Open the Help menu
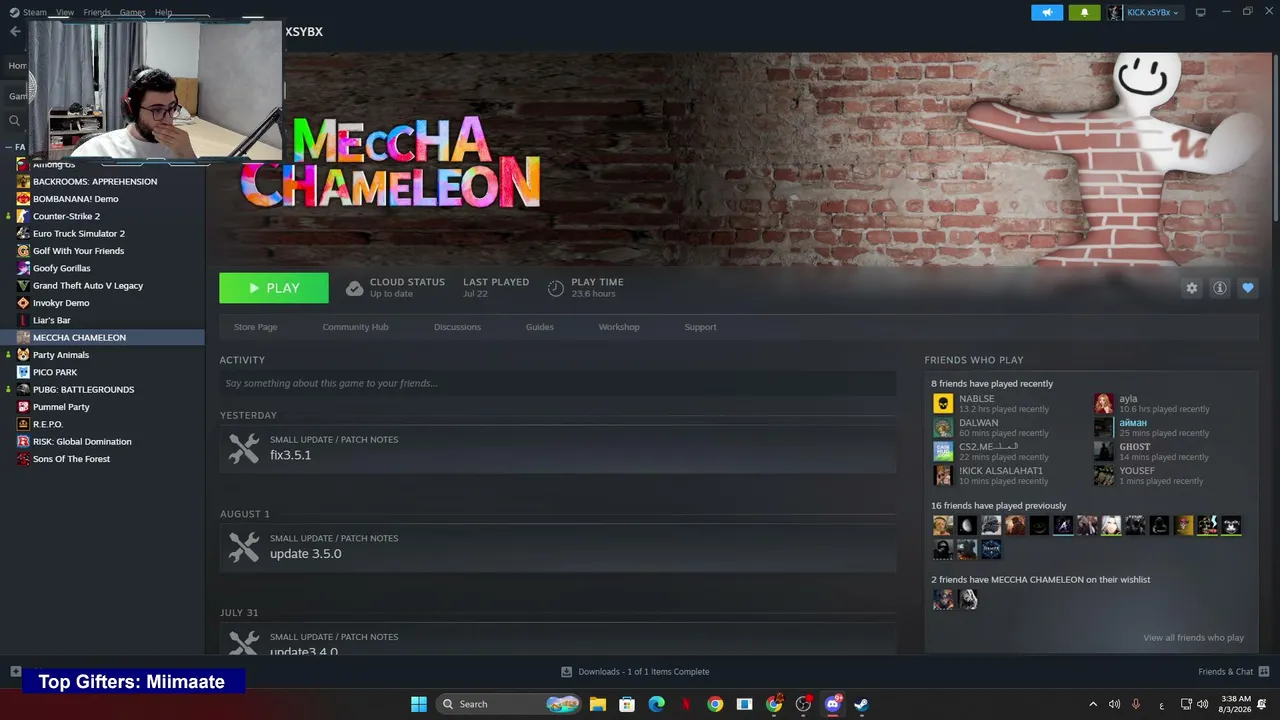The height and width of the screenshot is (720, 1280). pos(163,12)
